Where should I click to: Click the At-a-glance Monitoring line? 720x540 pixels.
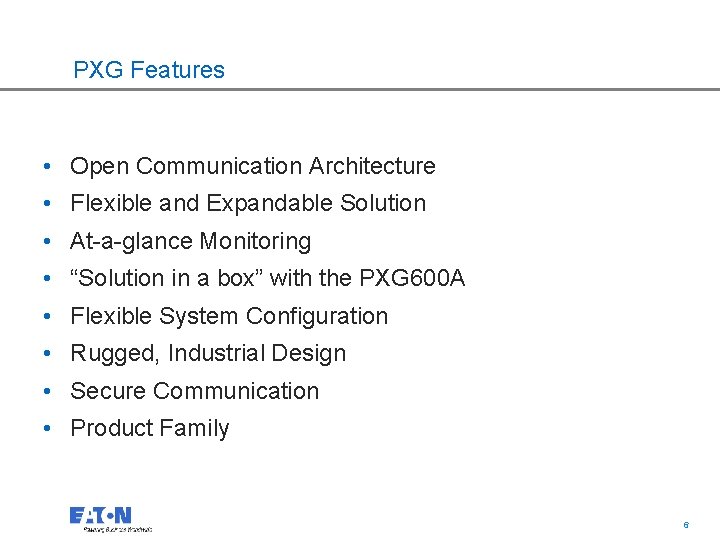click(191, 241)
